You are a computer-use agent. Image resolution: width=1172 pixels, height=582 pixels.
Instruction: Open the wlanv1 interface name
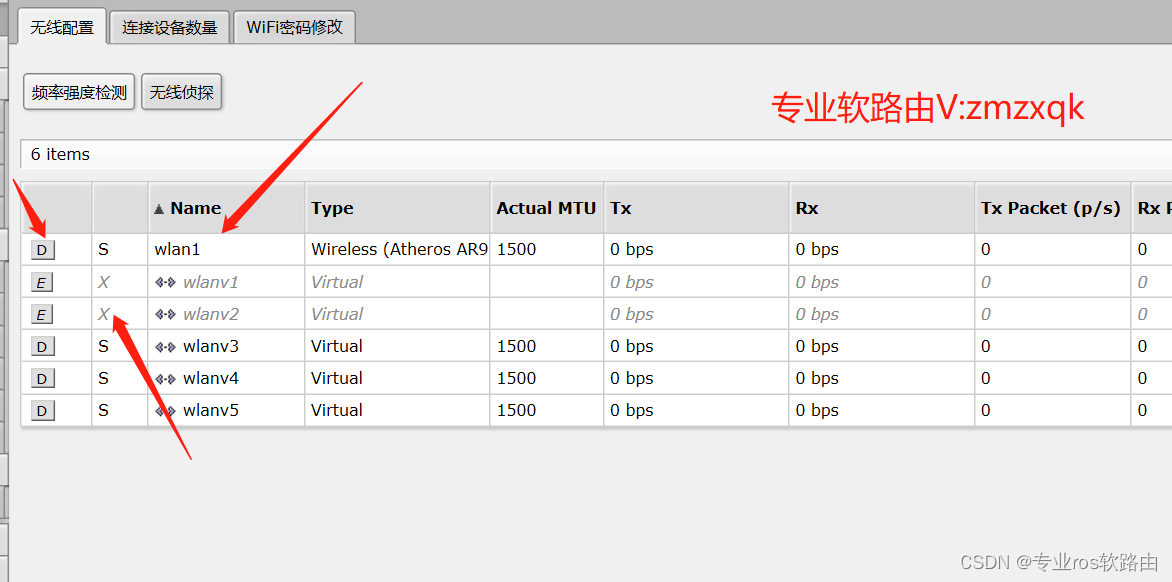coord(211,282)
